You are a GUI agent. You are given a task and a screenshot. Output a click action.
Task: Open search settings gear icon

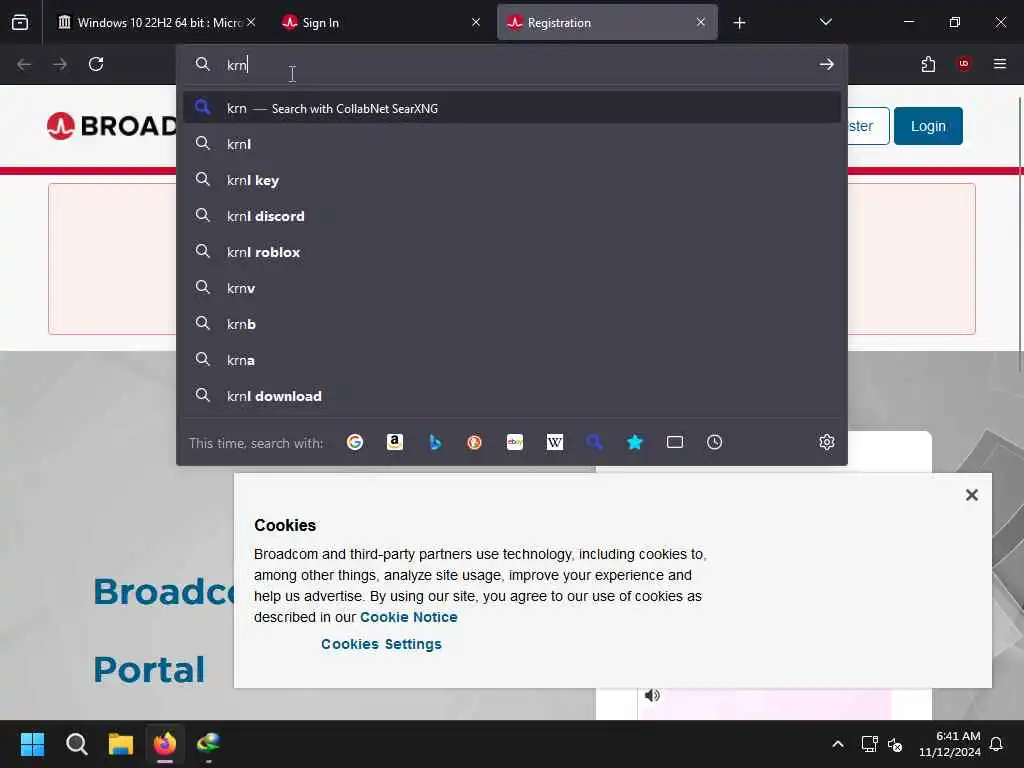(x=826, y=442)
